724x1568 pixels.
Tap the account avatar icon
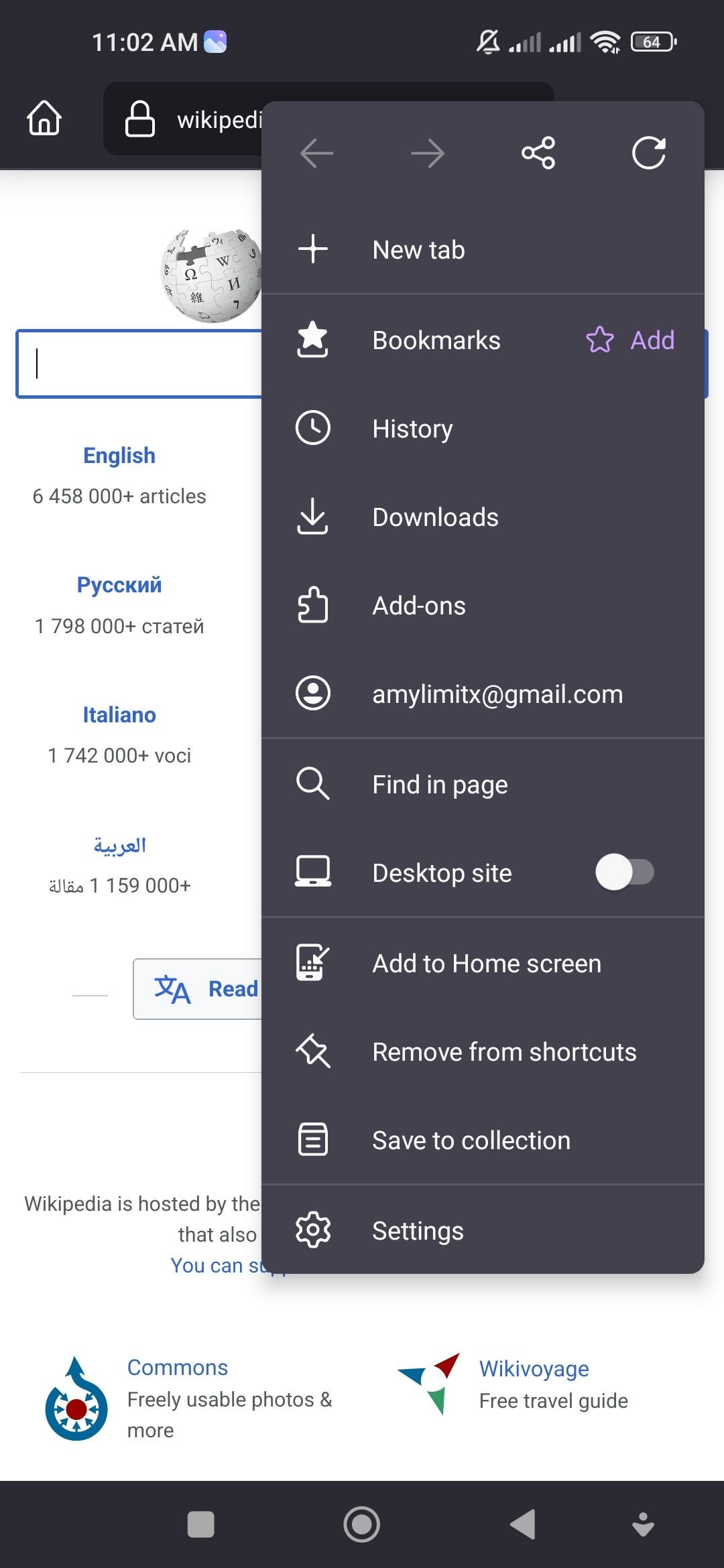point(313,693)
